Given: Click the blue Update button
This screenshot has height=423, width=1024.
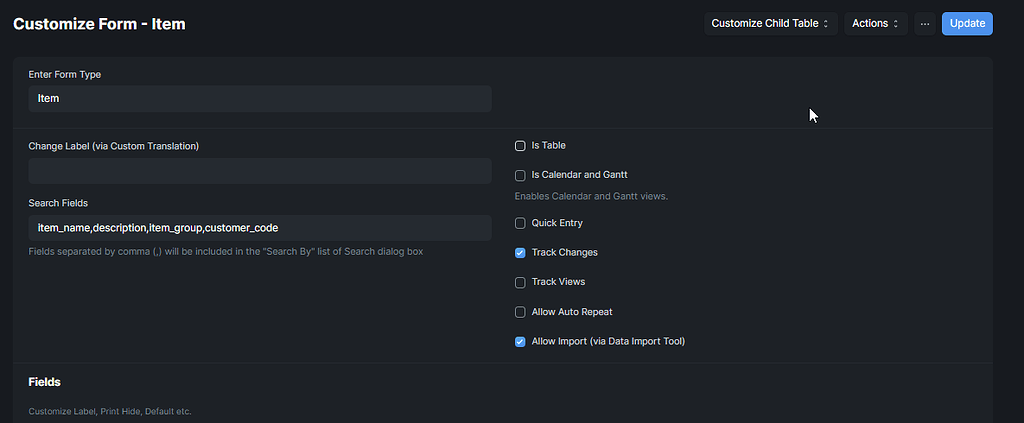Looking at the screenshot, I should pyautogui.click(x=966, y=23).
